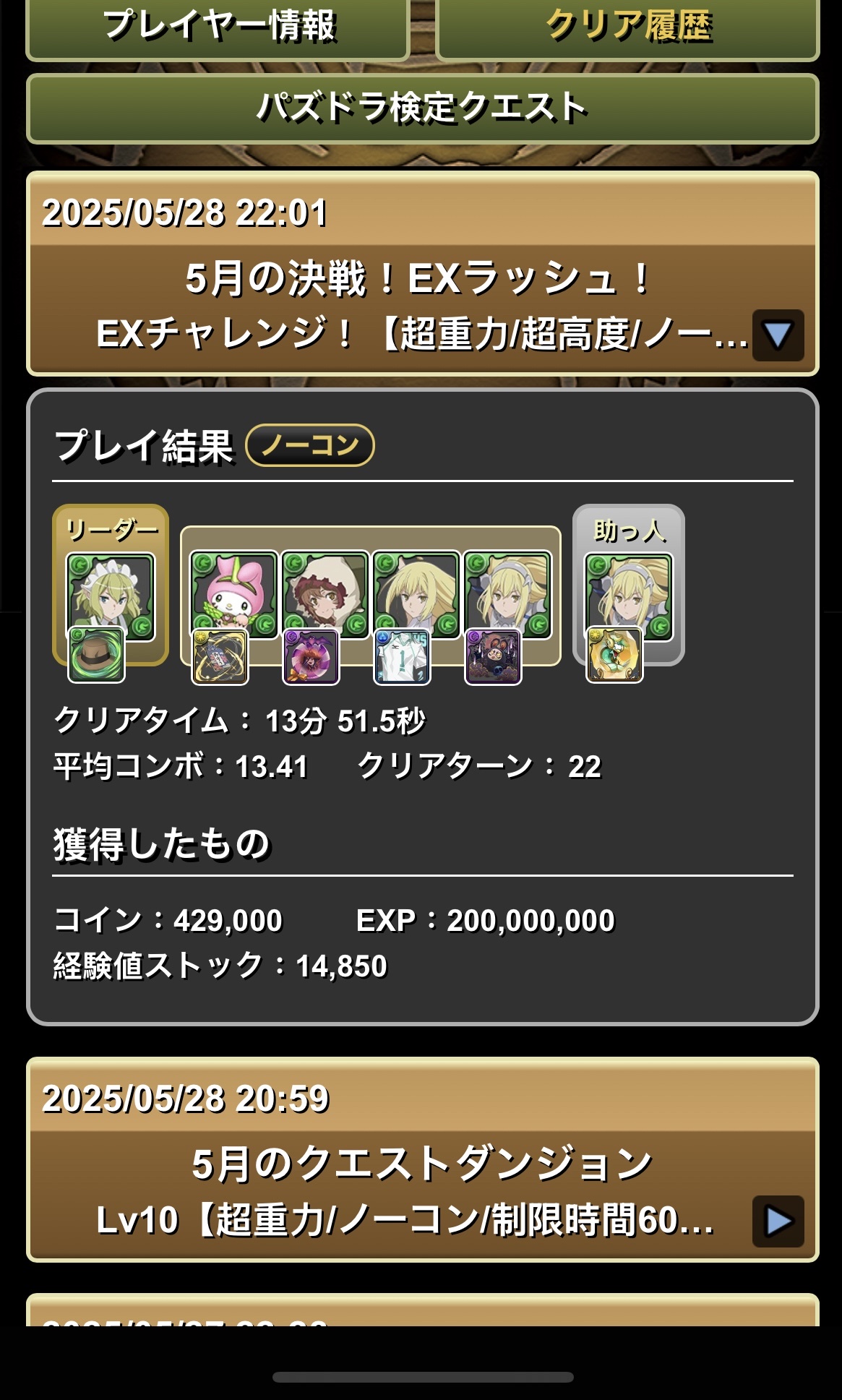
Task: Tap the ノーコン badge
Action: click(x=310, y=445)
